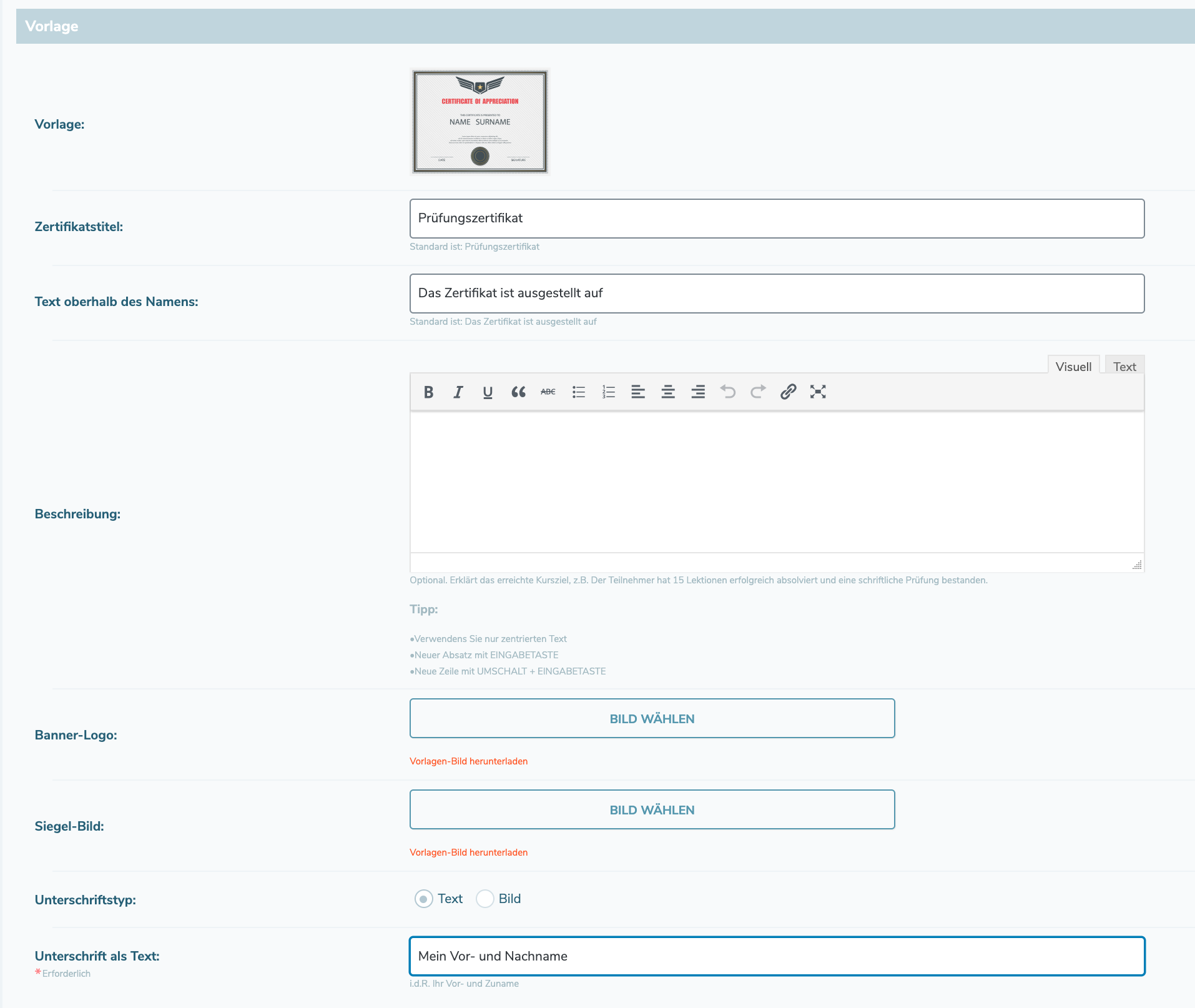Select the certificate template thumbnail
The width and height of the screenshot is (1195, 1008).
coord(479,122)
